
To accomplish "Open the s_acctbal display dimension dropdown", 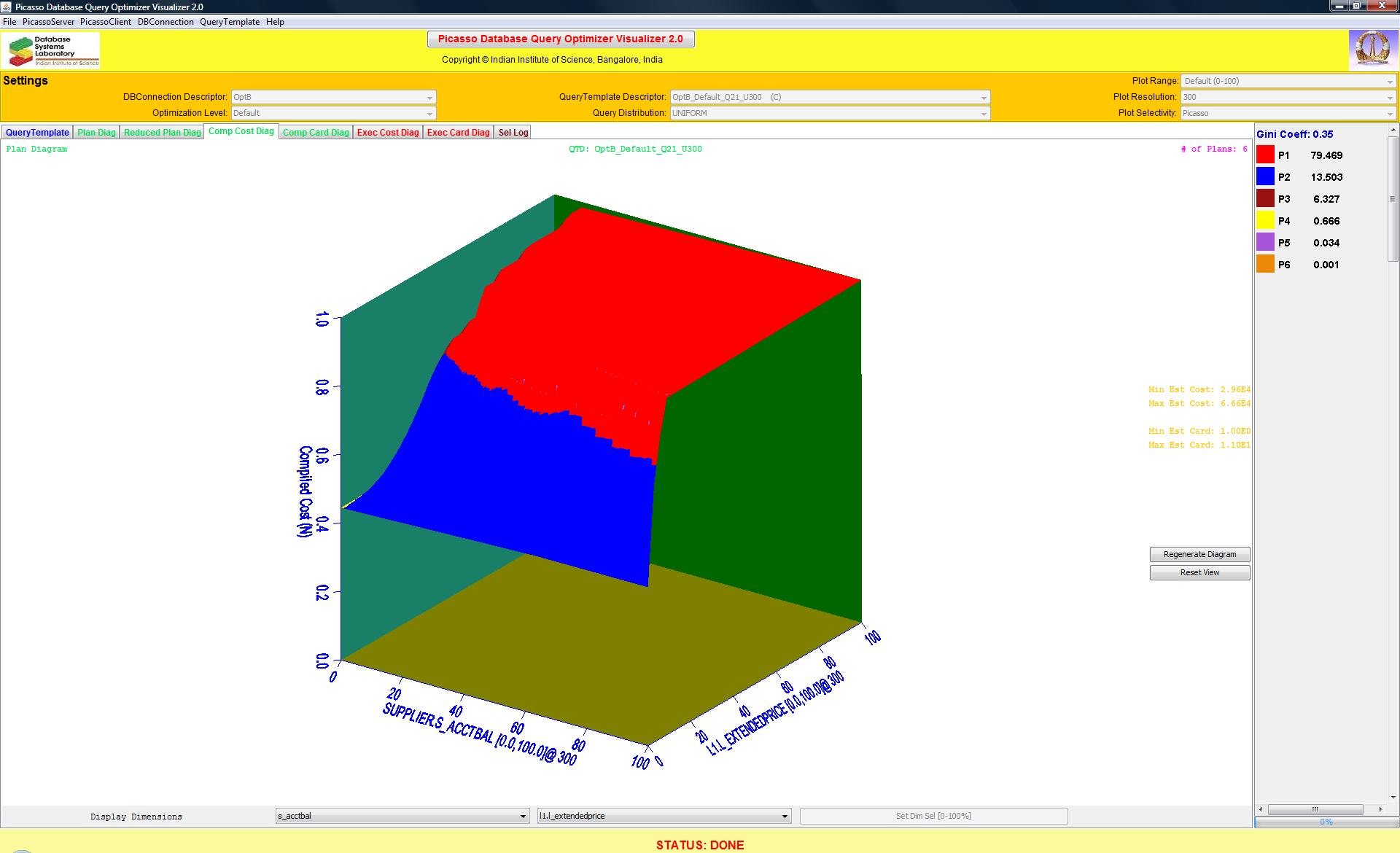I will click(x=402, y=816).
